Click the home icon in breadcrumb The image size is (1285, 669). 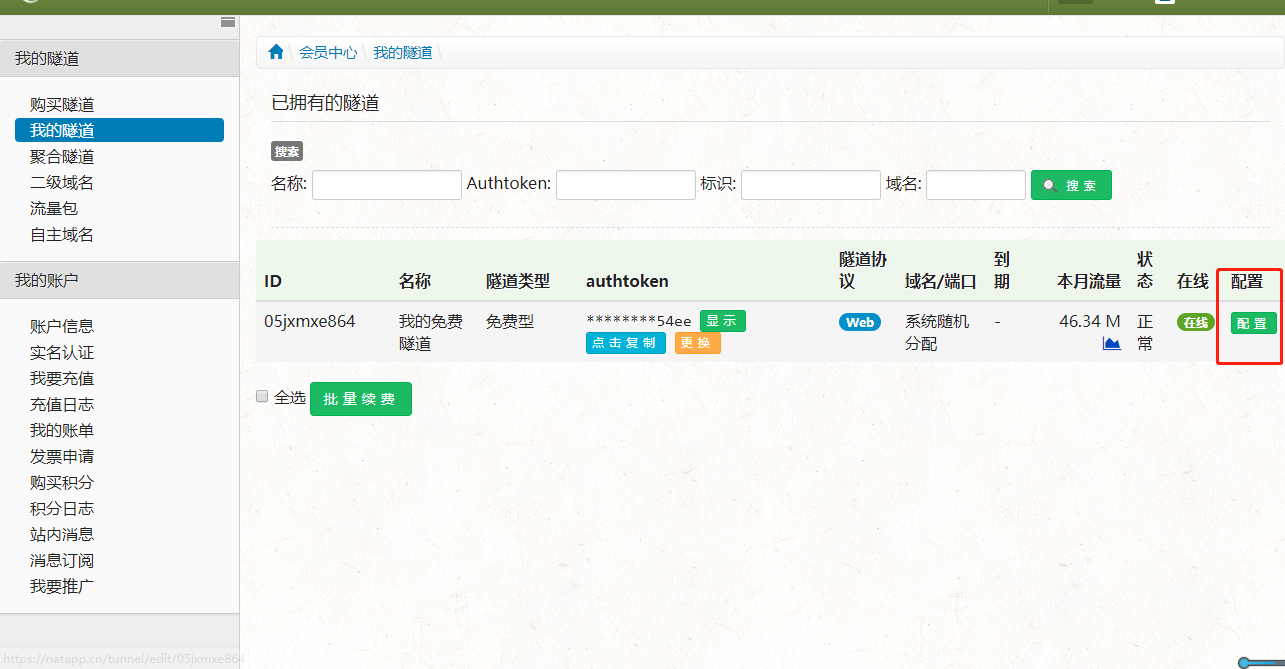(x=276, y=52)
